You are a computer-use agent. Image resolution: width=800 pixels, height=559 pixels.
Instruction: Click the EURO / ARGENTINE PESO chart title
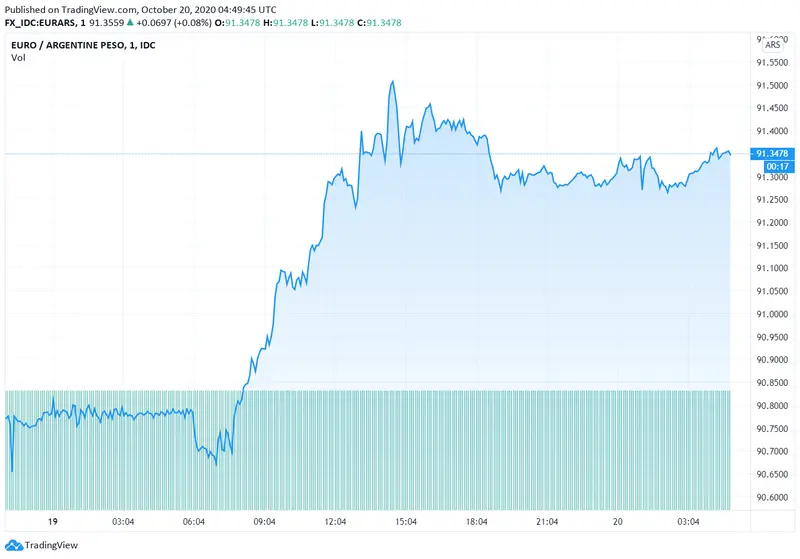[75, 45]
